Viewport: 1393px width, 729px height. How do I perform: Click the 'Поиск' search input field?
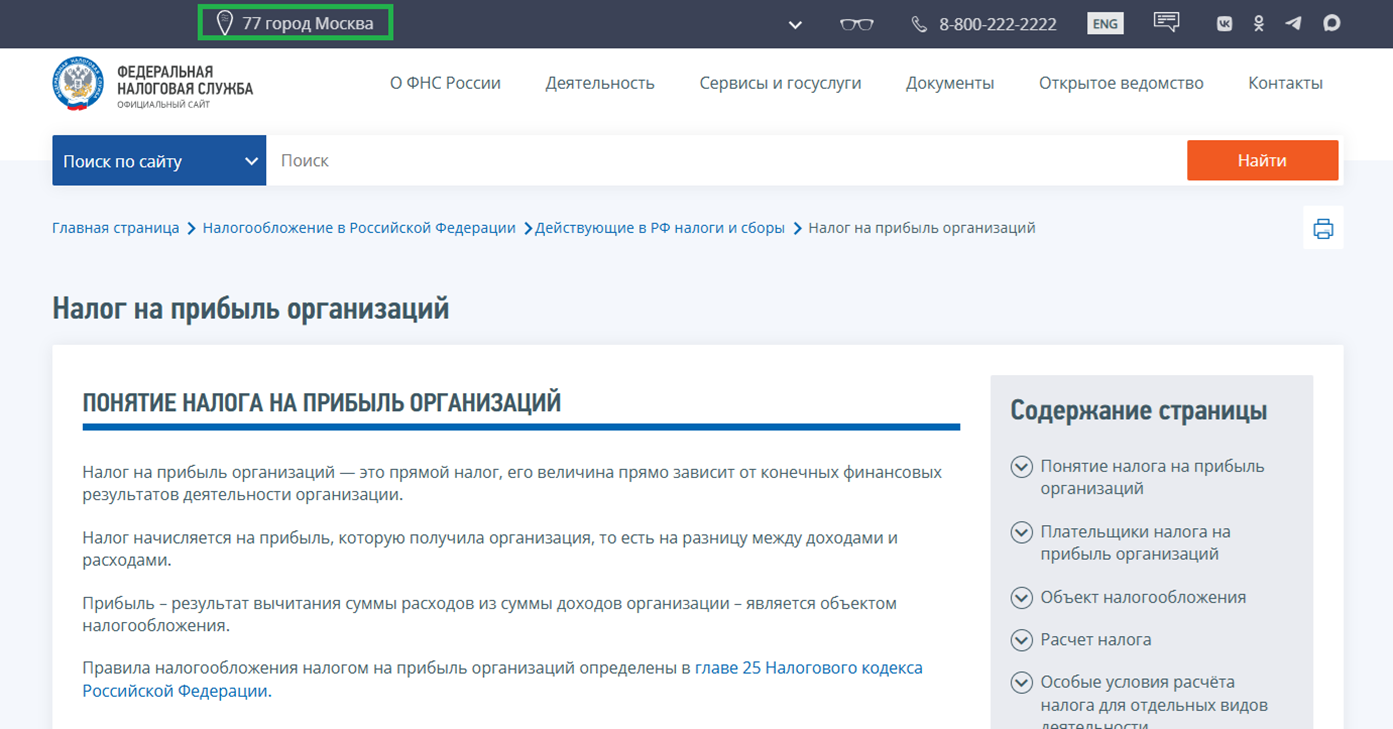click(x=726, y=161)
